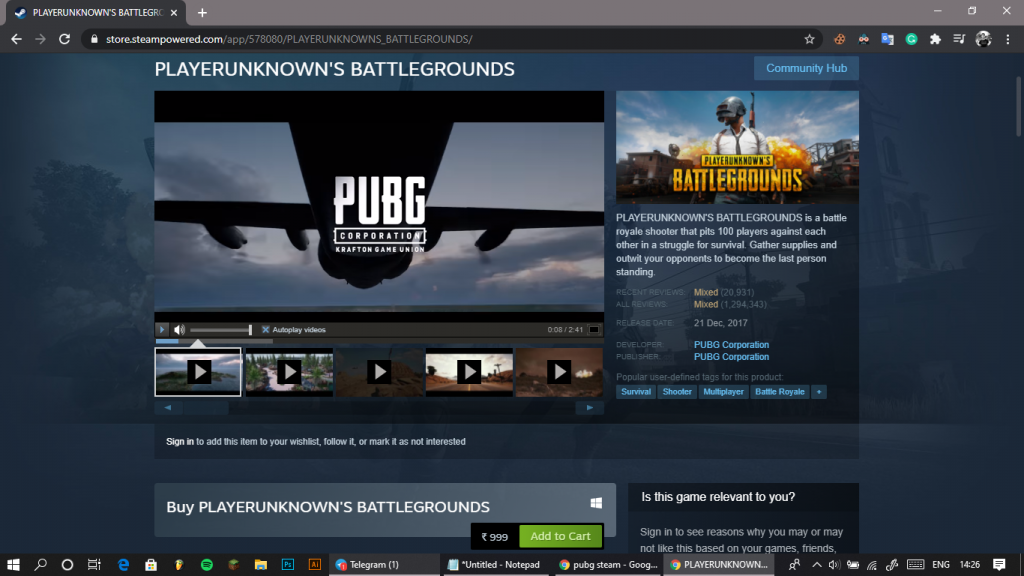Show hidden system tray icons

click(816, 564)
